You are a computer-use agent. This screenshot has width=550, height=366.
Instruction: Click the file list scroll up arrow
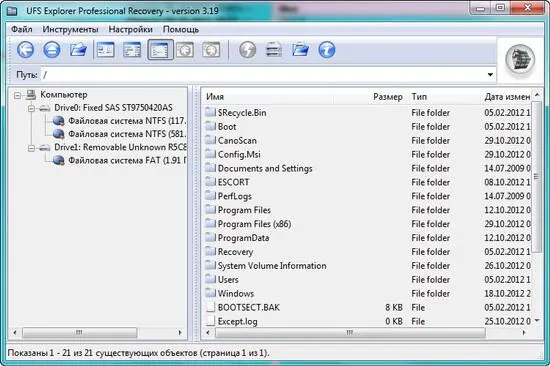tap(537, 95)
